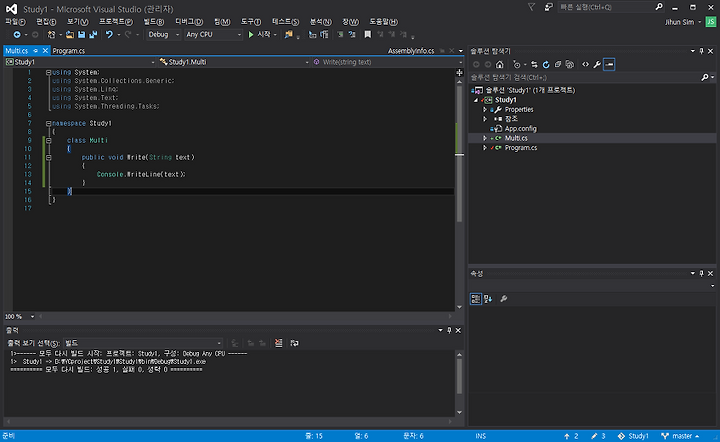Collapse the class Multi code block
This screenshot has width=720, height=442.
(x=48, y=140)
